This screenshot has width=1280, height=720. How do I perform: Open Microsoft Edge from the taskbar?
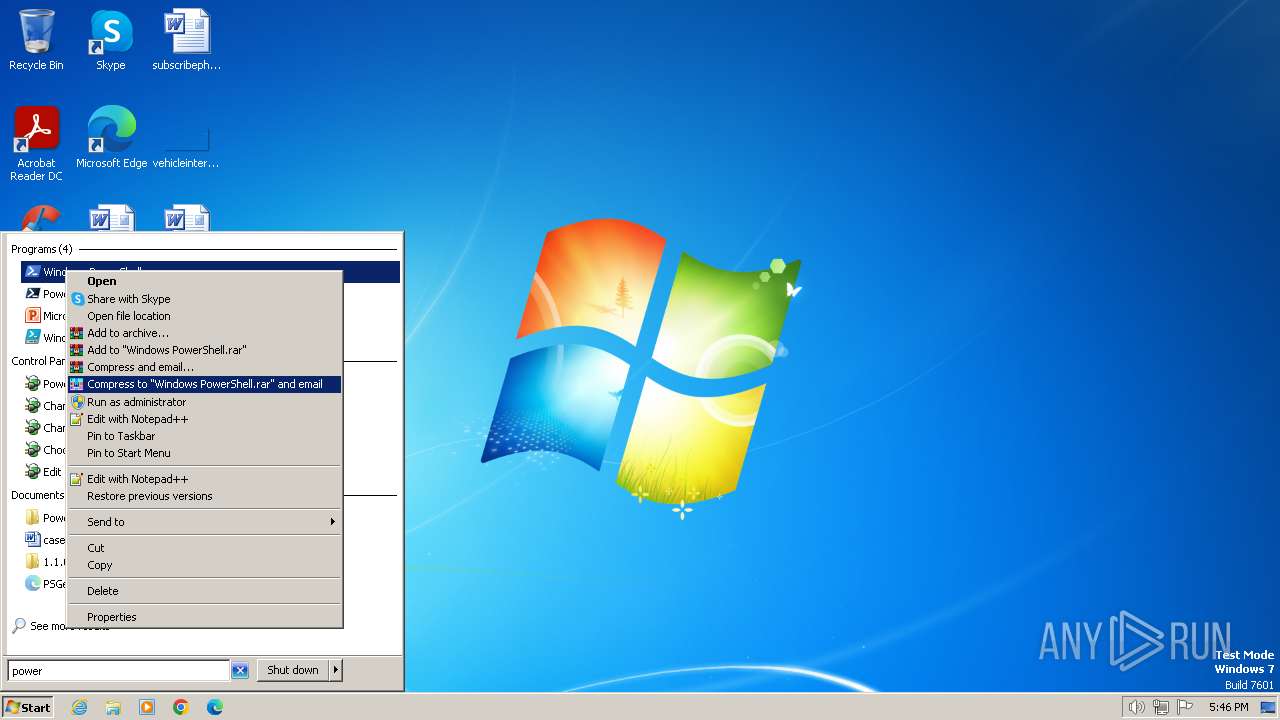[215, 707]
